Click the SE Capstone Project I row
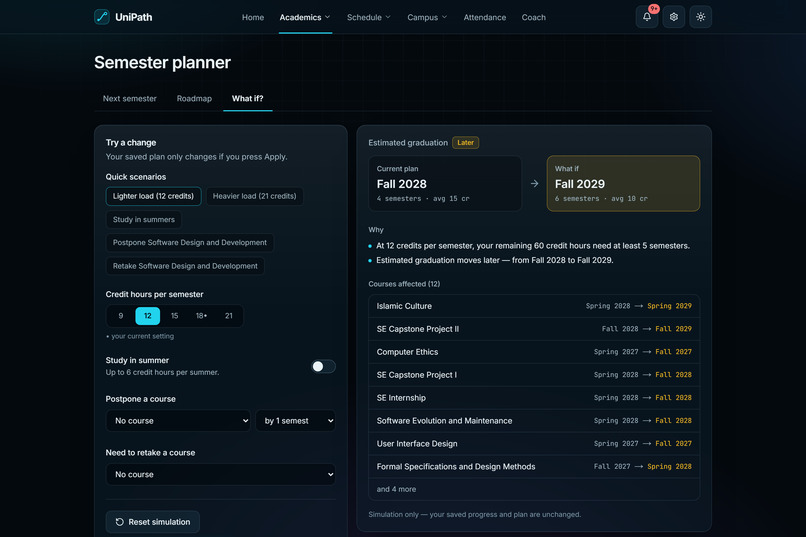This screenshot has height=537, width=806. [534, 375]
